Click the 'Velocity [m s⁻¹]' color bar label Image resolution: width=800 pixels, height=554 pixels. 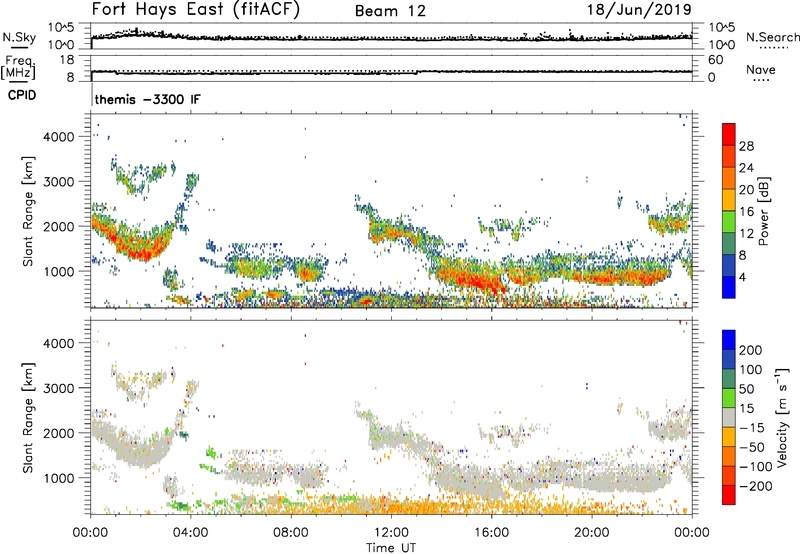pos(782,417)
